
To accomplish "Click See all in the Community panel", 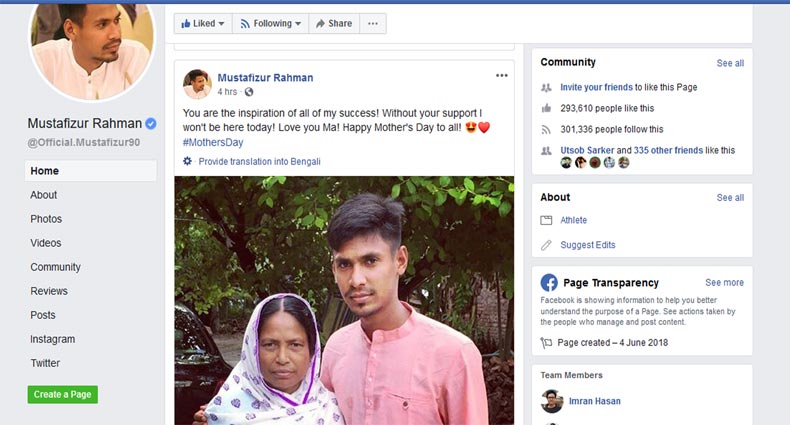I will [x=730, y=63].
